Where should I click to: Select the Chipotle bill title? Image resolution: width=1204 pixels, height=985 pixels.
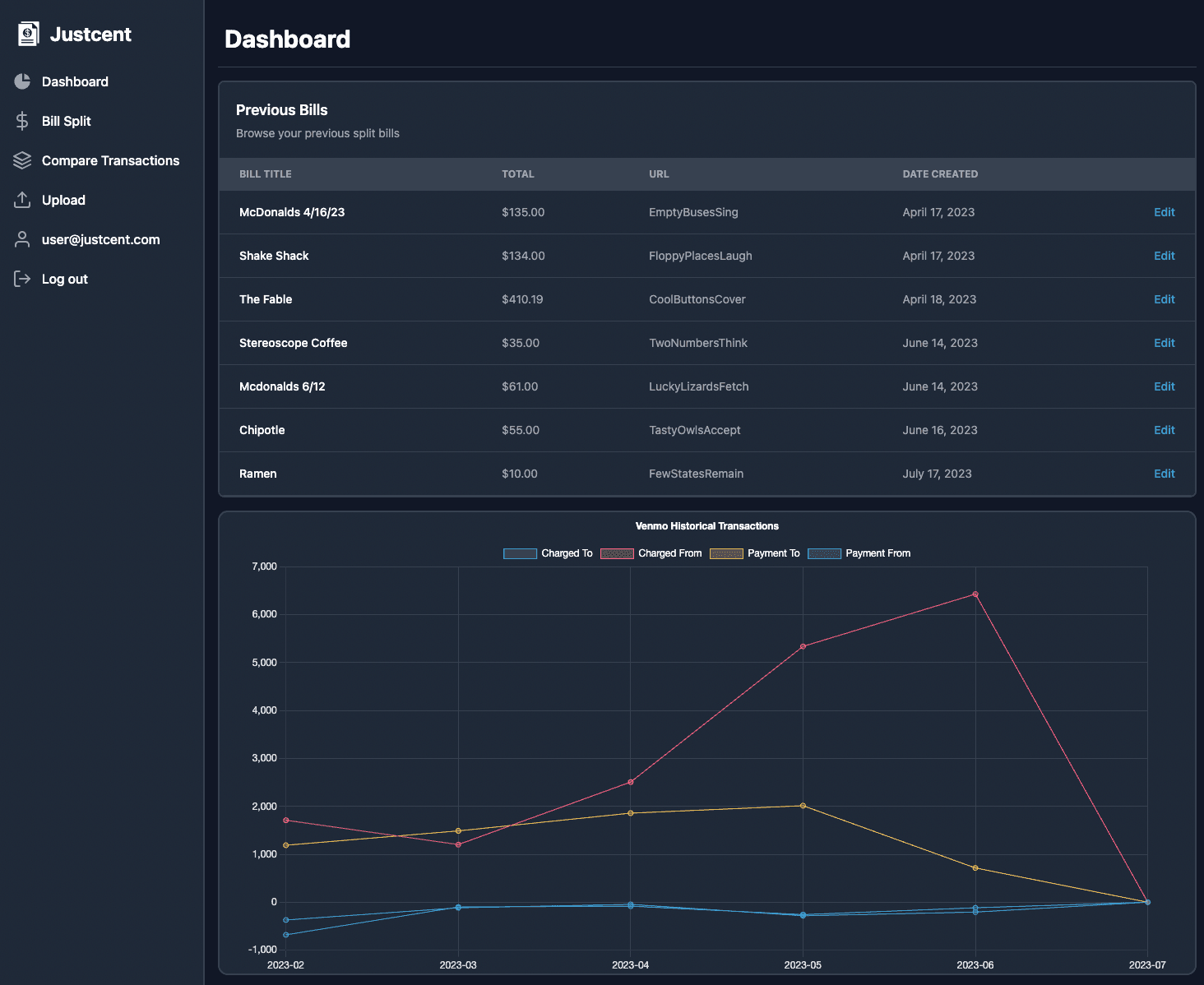point(262,430)
